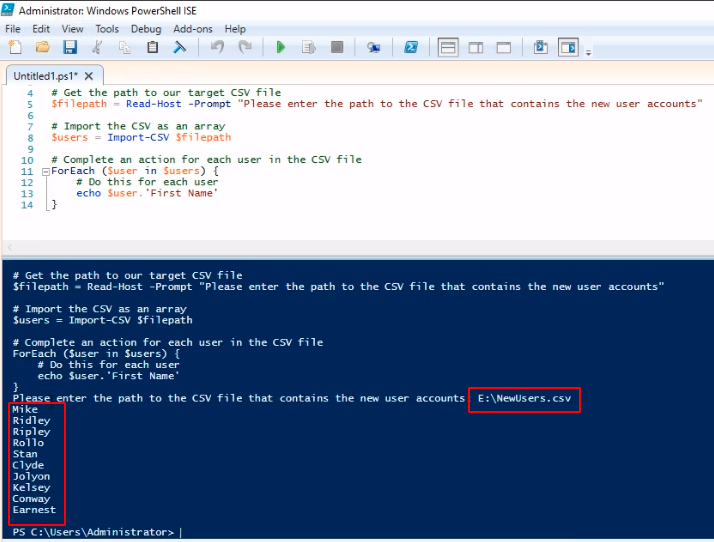714x542 pixels.
Task: Toggle the Command Add-on pane icon
Action: click(568, 47)
